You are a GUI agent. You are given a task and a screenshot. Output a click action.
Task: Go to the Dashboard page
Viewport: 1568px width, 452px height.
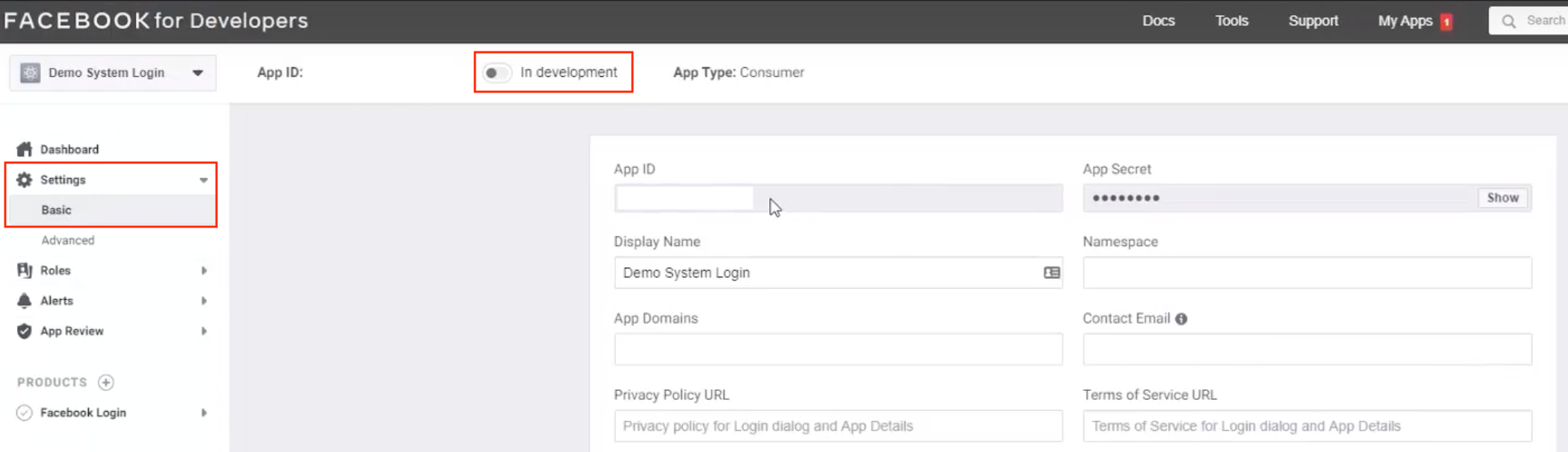[69, 149]
